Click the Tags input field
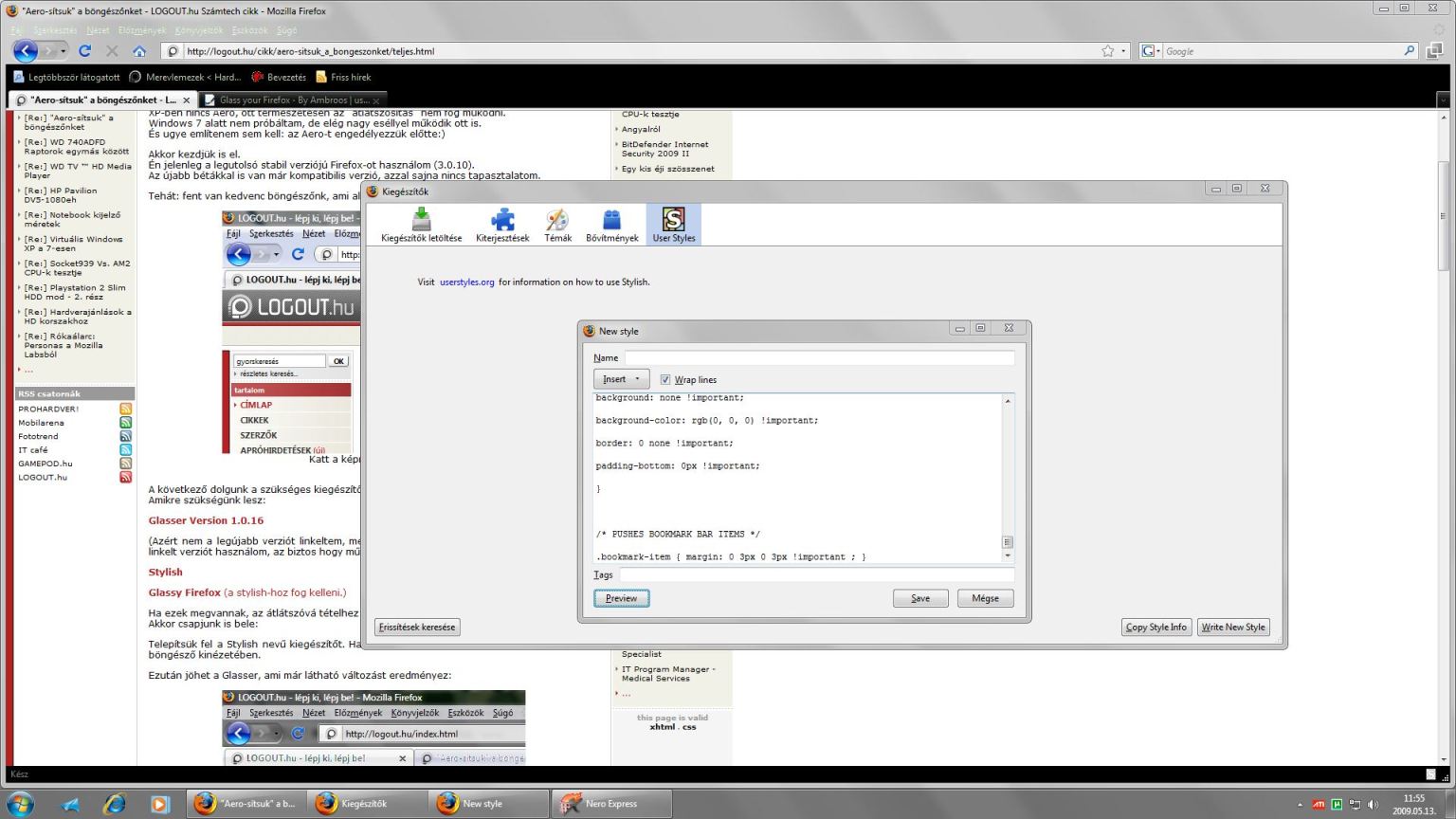Image resolution: width=1456 pixels, height=819 pixels. (x=816, y=574)
